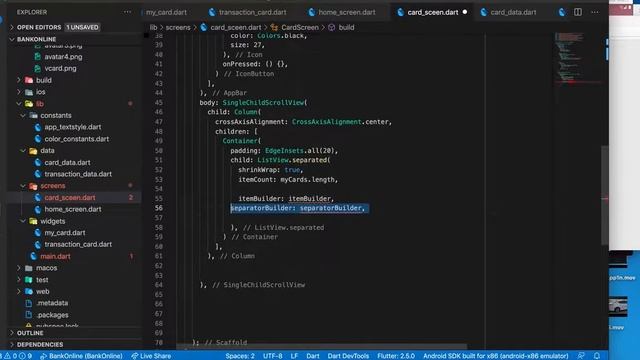Click BankOnline debug launch status item
The height and width of the screenshot is (360, 640).
coord(82,356)
